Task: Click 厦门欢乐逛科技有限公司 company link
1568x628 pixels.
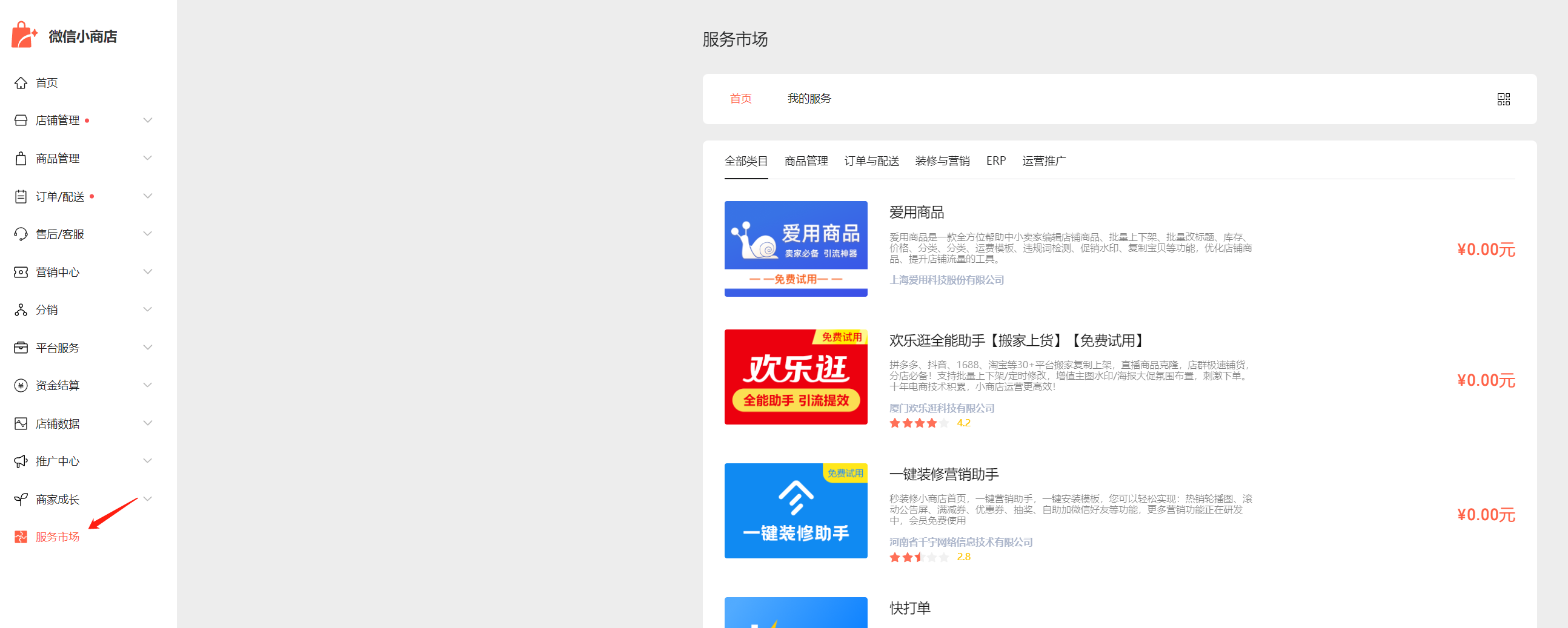Action: click(942, 408)
